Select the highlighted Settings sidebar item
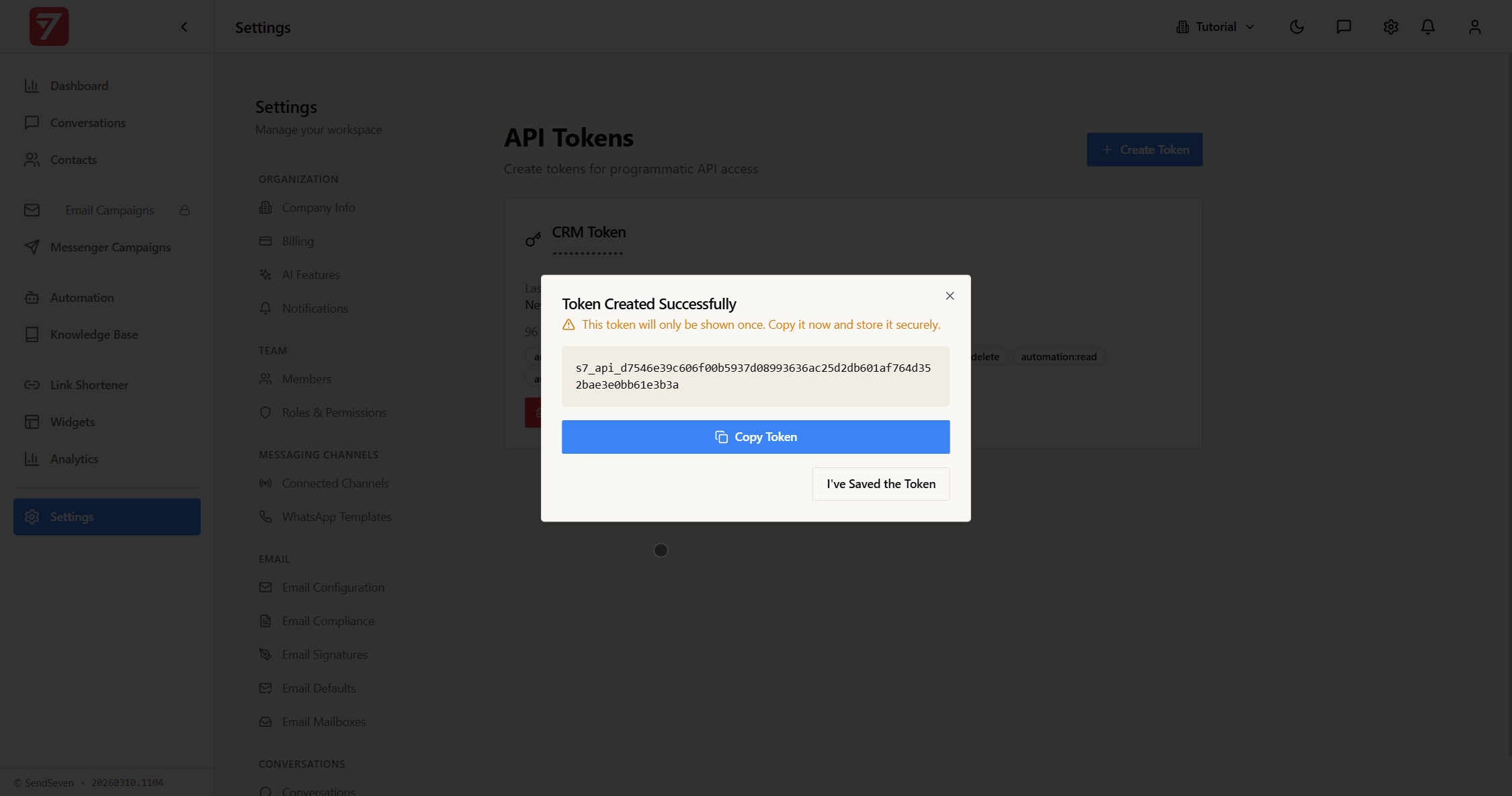This screenshot has width=1512, height=796. [x=107, y=517]
